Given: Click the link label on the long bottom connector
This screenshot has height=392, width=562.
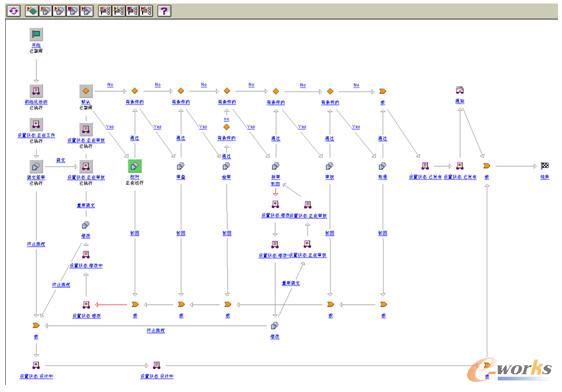Looking at the screenshot, I should 156,330.
